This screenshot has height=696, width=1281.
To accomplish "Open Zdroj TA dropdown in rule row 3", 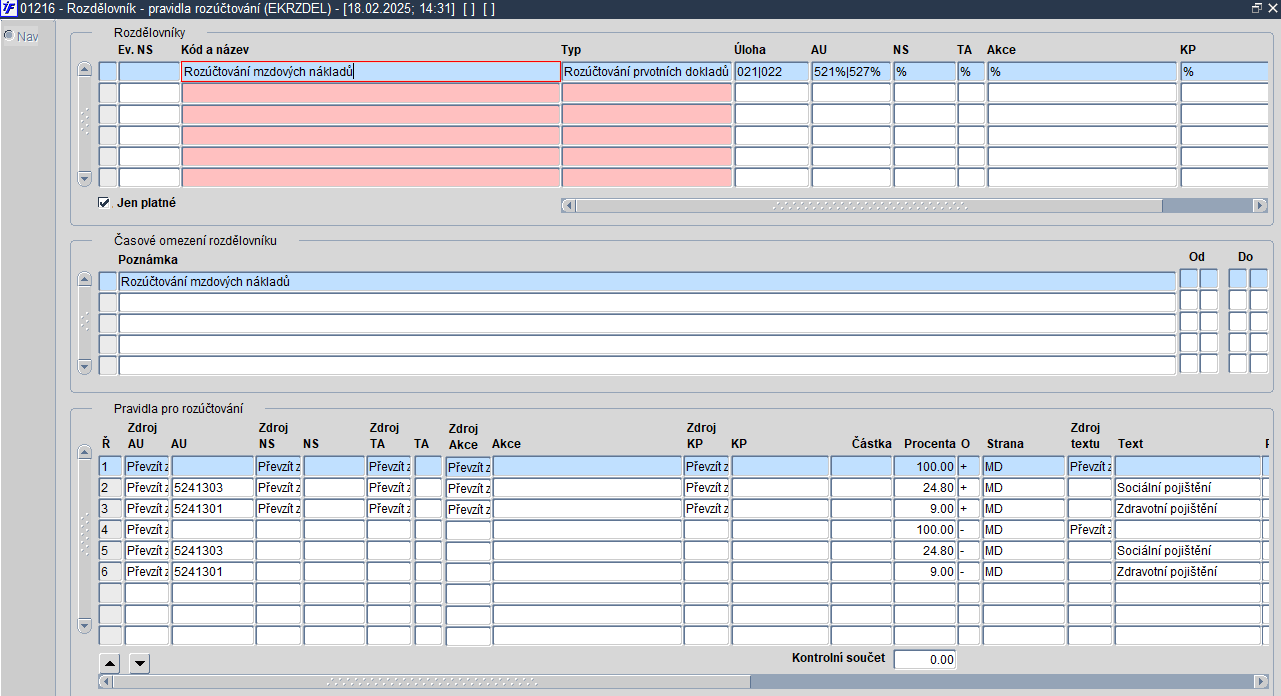I will 389,508.
